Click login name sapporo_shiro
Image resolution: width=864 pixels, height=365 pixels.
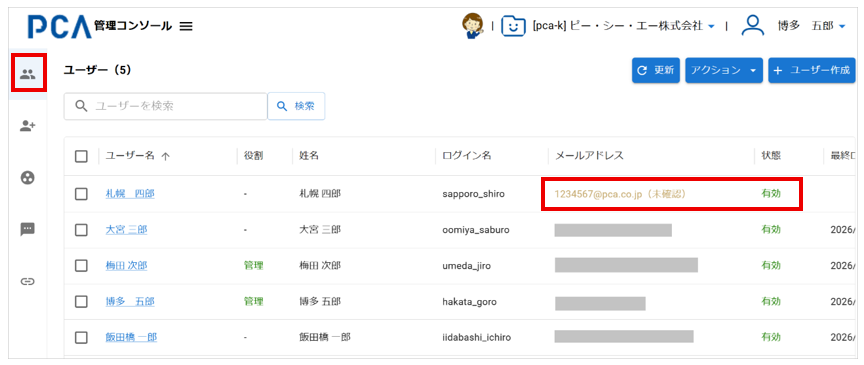[x=473, y=194]
